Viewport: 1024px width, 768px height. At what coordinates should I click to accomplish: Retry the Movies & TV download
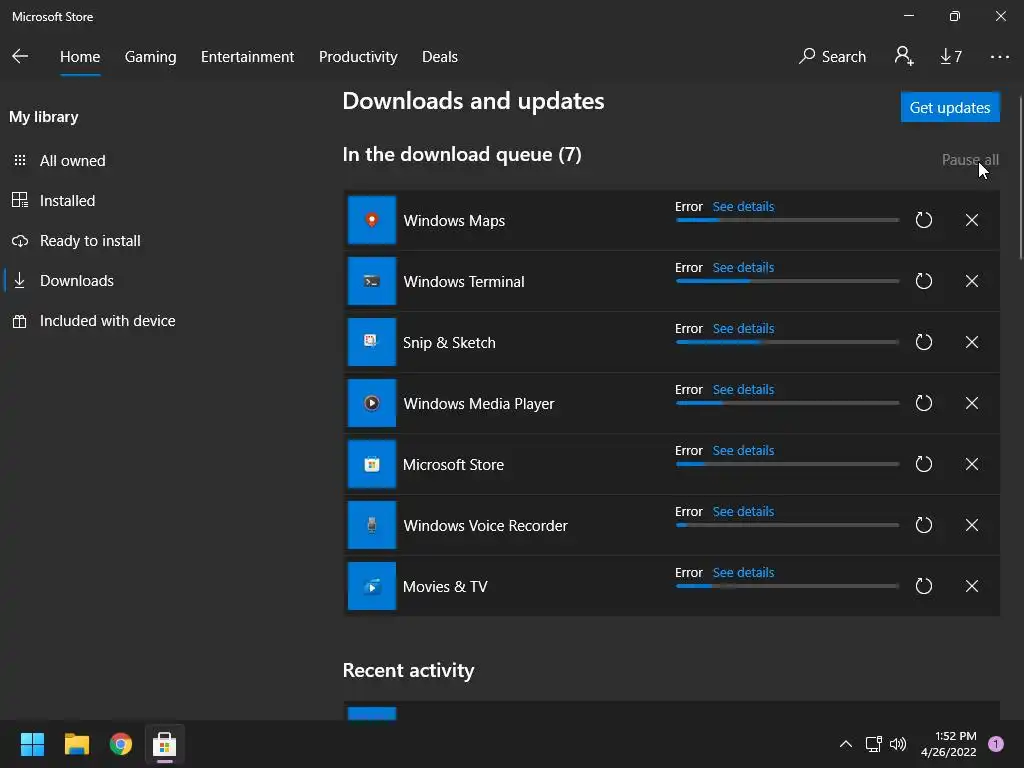(x=923, y=586)
